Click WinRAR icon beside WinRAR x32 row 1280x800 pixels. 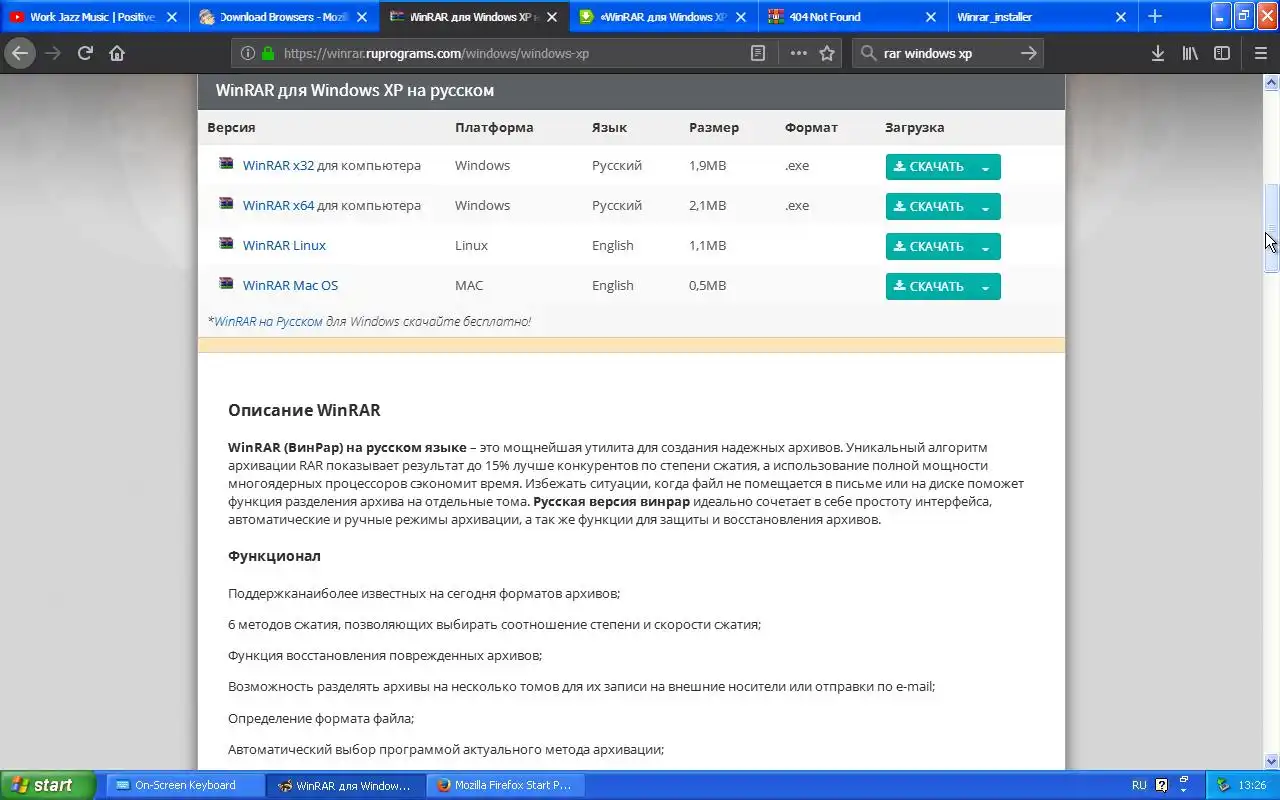(226, 164)
